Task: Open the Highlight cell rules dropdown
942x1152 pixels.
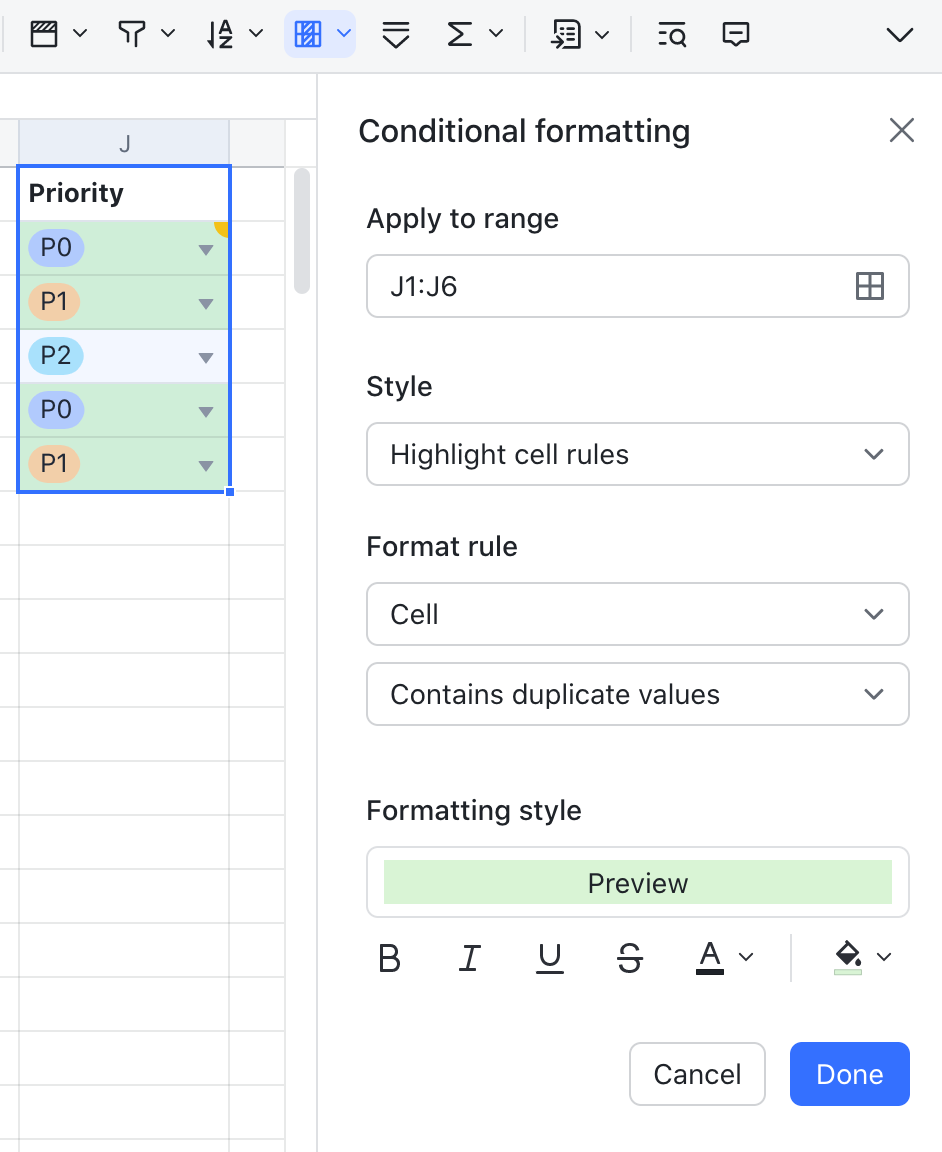Action: [638, 454]
